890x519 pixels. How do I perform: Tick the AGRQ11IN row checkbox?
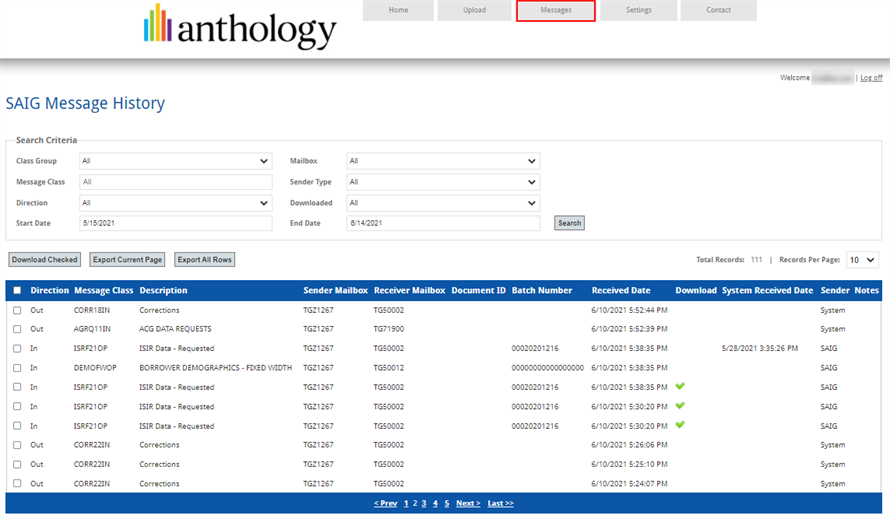coord(17,329)
